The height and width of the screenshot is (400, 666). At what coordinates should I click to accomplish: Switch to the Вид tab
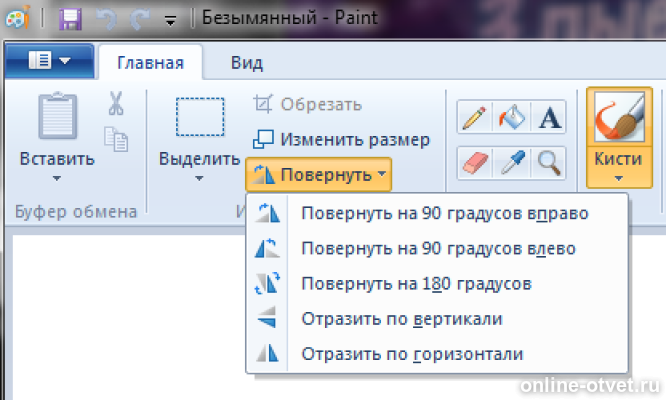(247, 63)
